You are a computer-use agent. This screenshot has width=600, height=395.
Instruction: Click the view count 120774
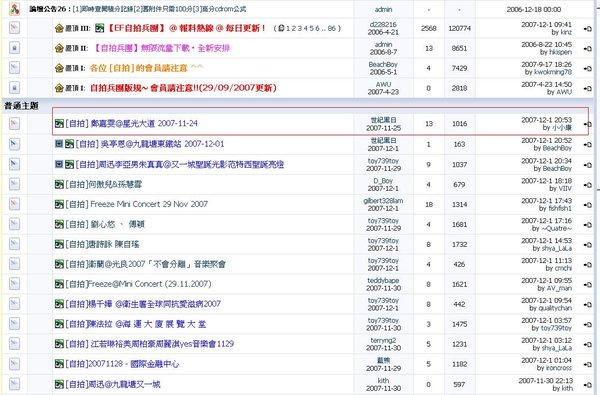(x=460, y=28)
